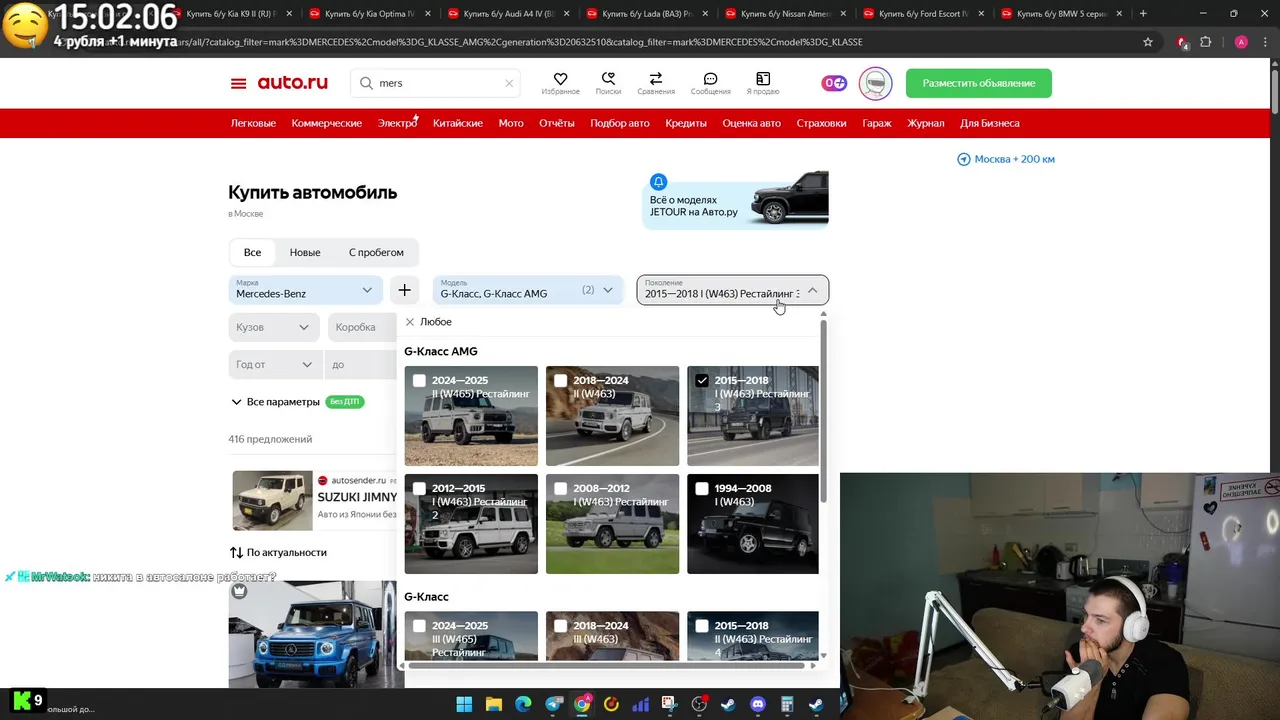Open the 'Год от' year dropdown
This screenshot has width=1280, height=720.
tap(273, 364)
